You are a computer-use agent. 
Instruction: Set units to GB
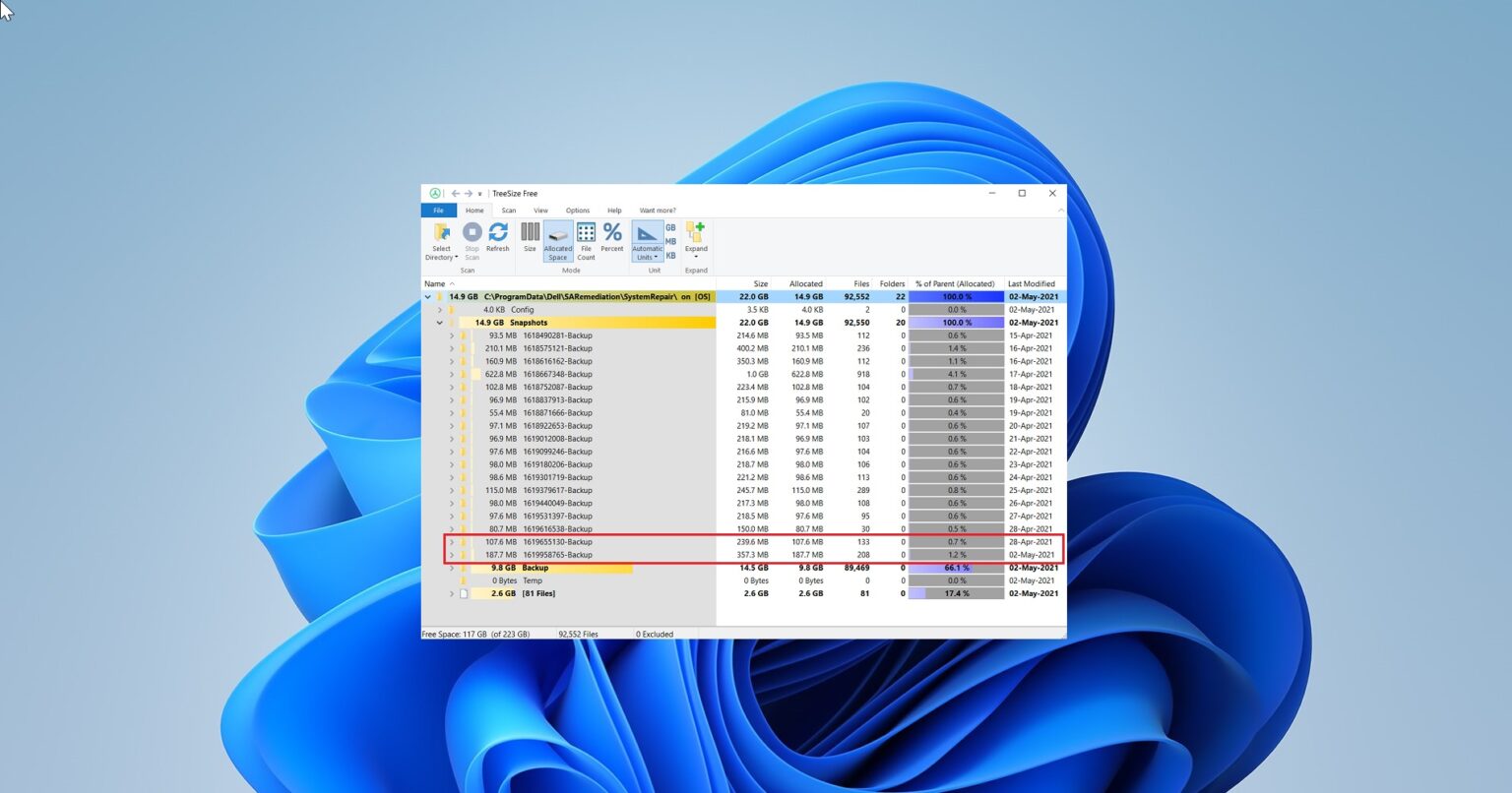(670, 227)
